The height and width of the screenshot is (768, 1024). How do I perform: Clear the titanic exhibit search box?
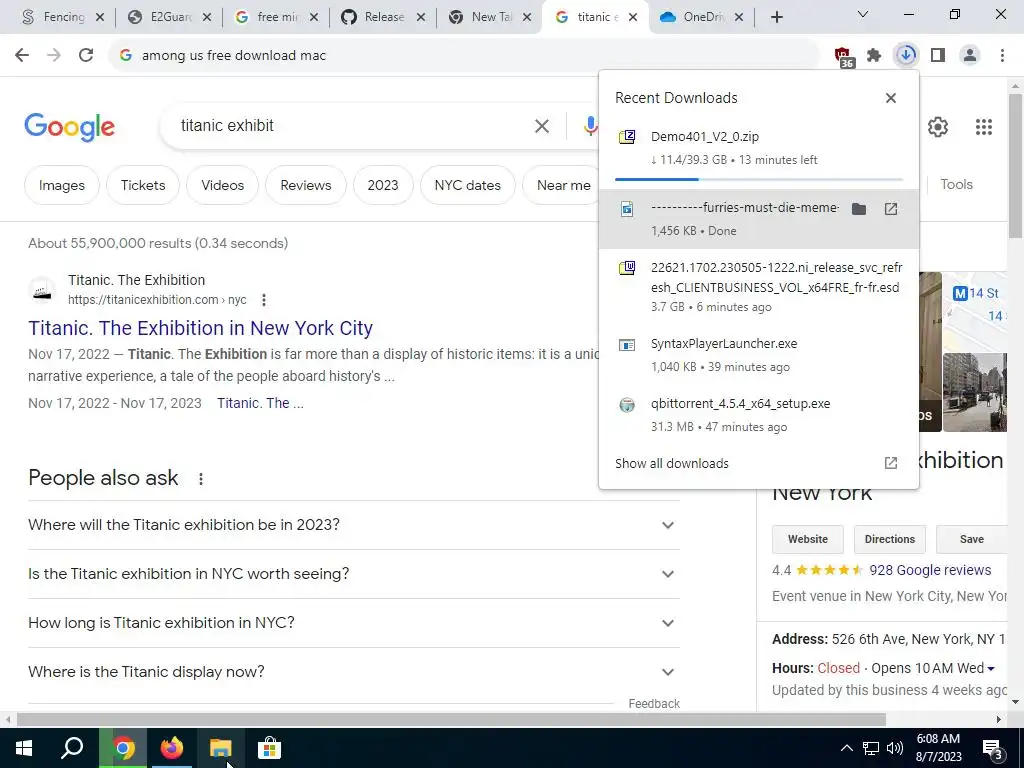(x=542, y=126)
